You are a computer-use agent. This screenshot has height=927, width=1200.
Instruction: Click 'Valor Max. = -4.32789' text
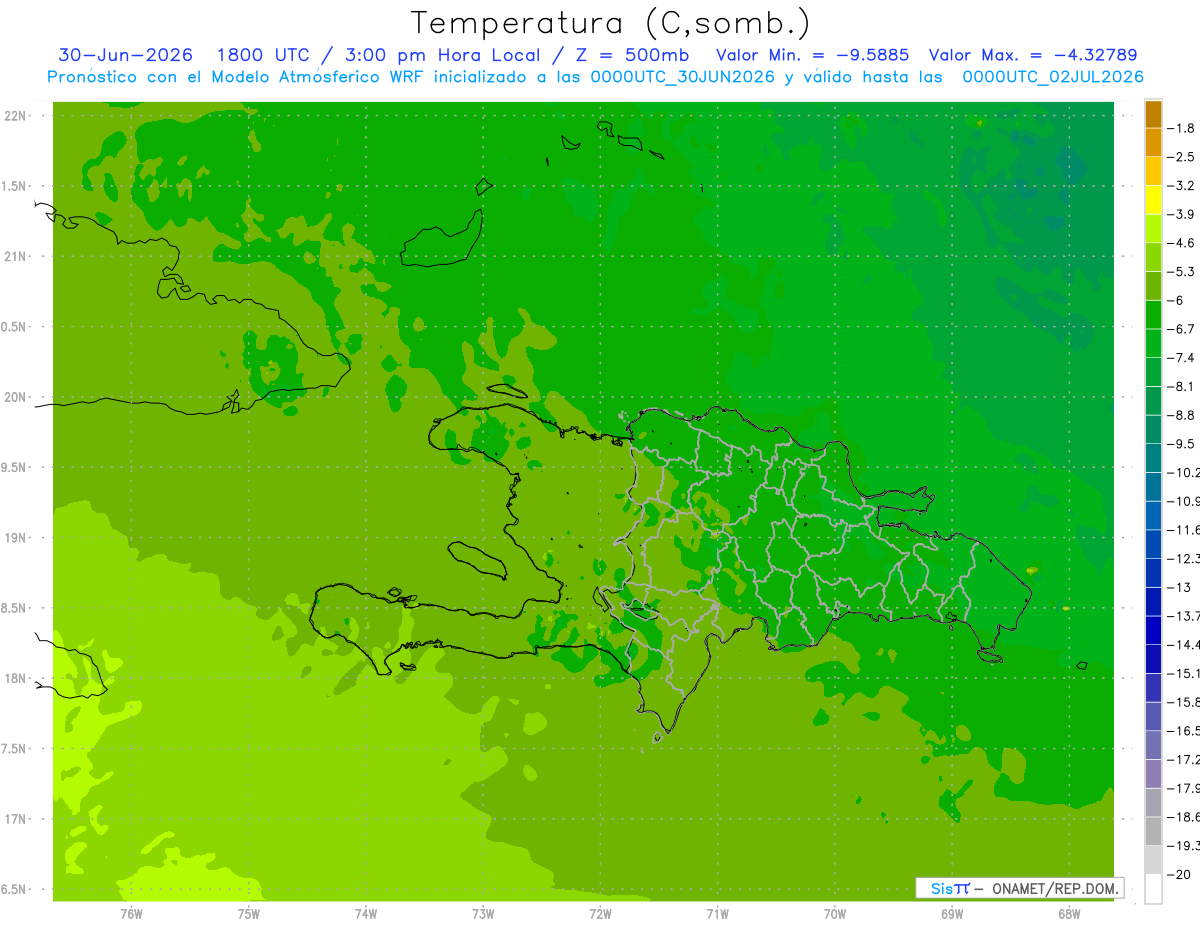click(1033, 55)
